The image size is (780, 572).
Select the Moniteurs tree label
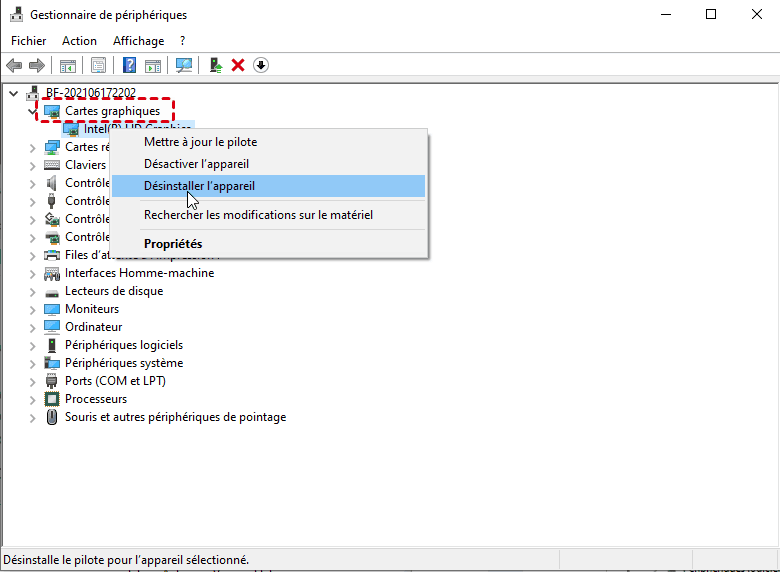point(92,309)
